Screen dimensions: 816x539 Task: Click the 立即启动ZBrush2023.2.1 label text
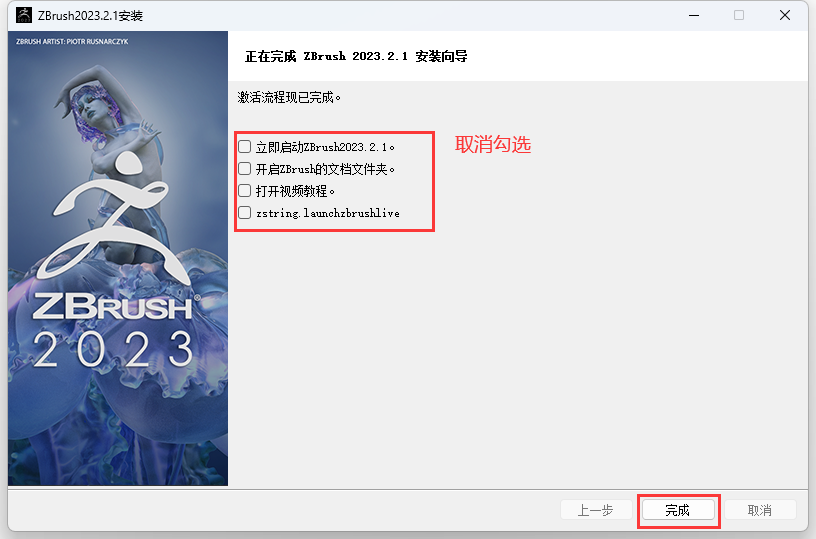click(x=325, y=147)
